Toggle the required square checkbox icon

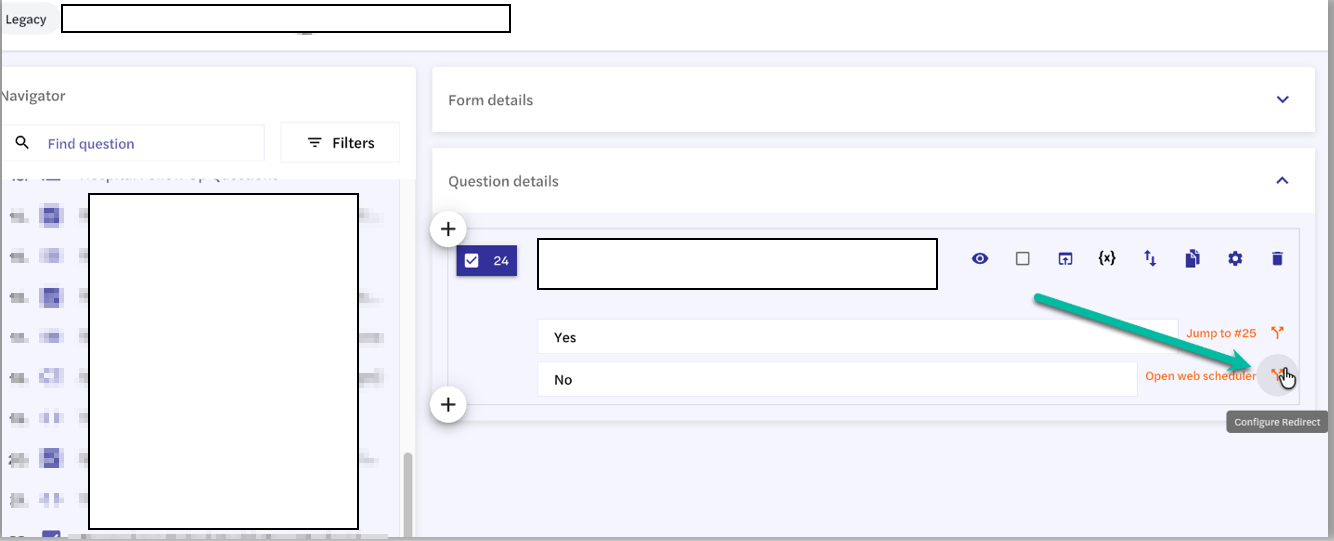[1022, 259]
